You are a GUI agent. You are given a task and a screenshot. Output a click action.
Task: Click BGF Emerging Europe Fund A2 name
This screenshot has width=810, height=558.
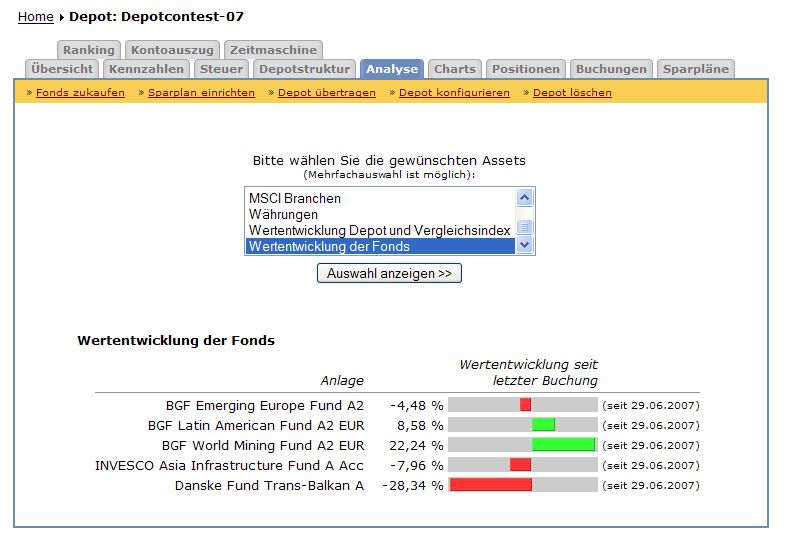[264, 406]
